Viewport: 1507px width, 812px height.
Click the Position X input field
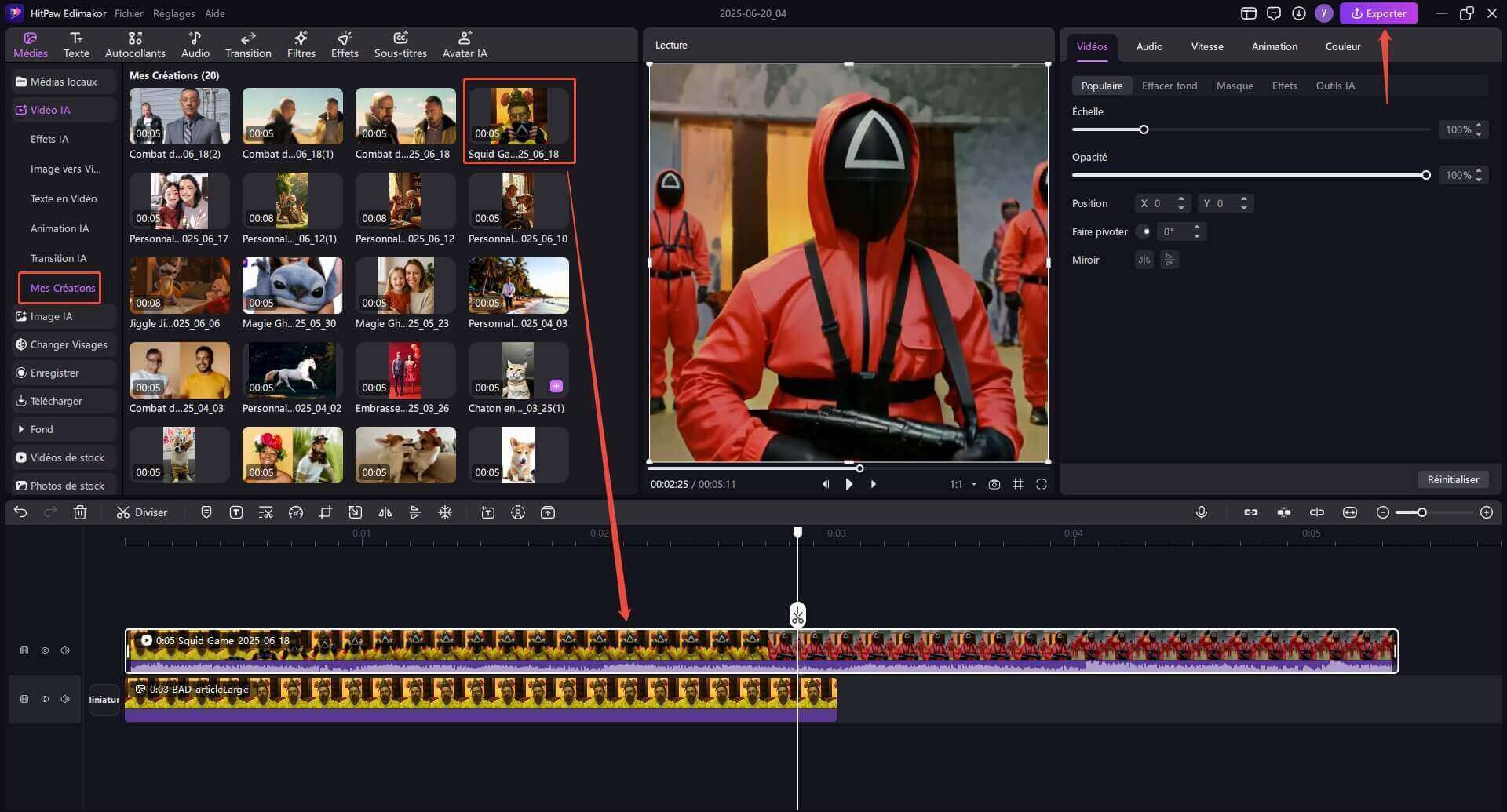[x=1163, y=203]
